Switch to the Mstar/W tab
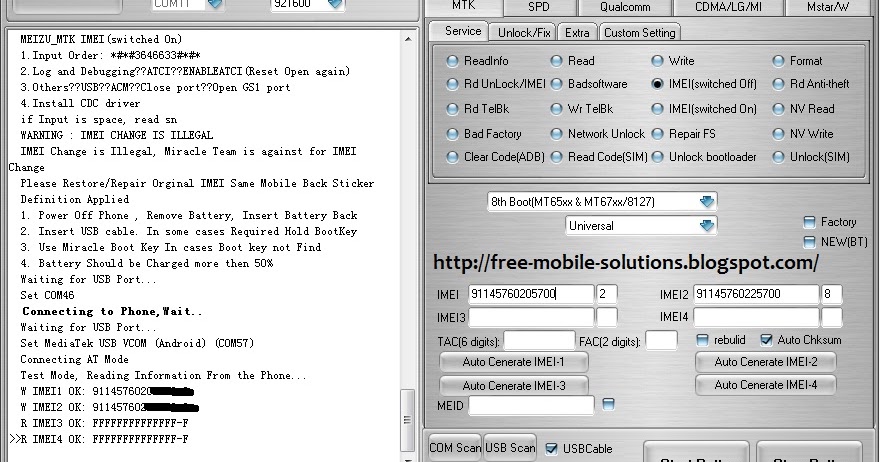Viewport: 880px width, 462px height. 830,7
